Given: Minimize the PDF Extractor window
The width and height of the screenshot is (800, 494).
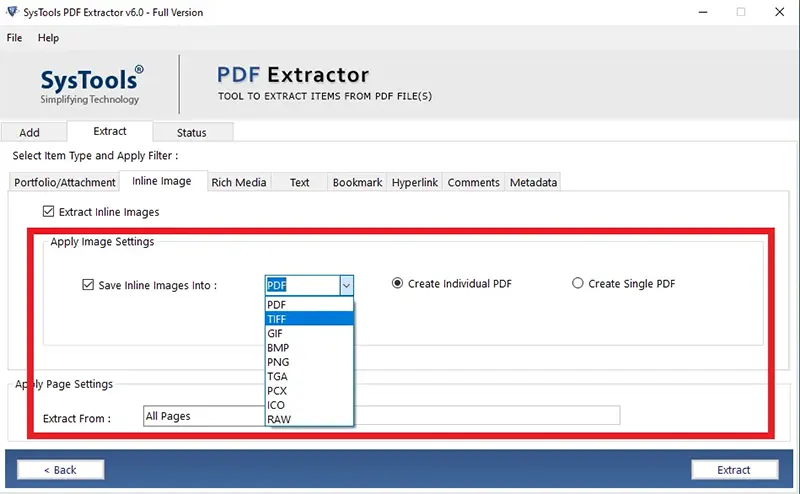Looking at the screenshot, I should point(703,12).
